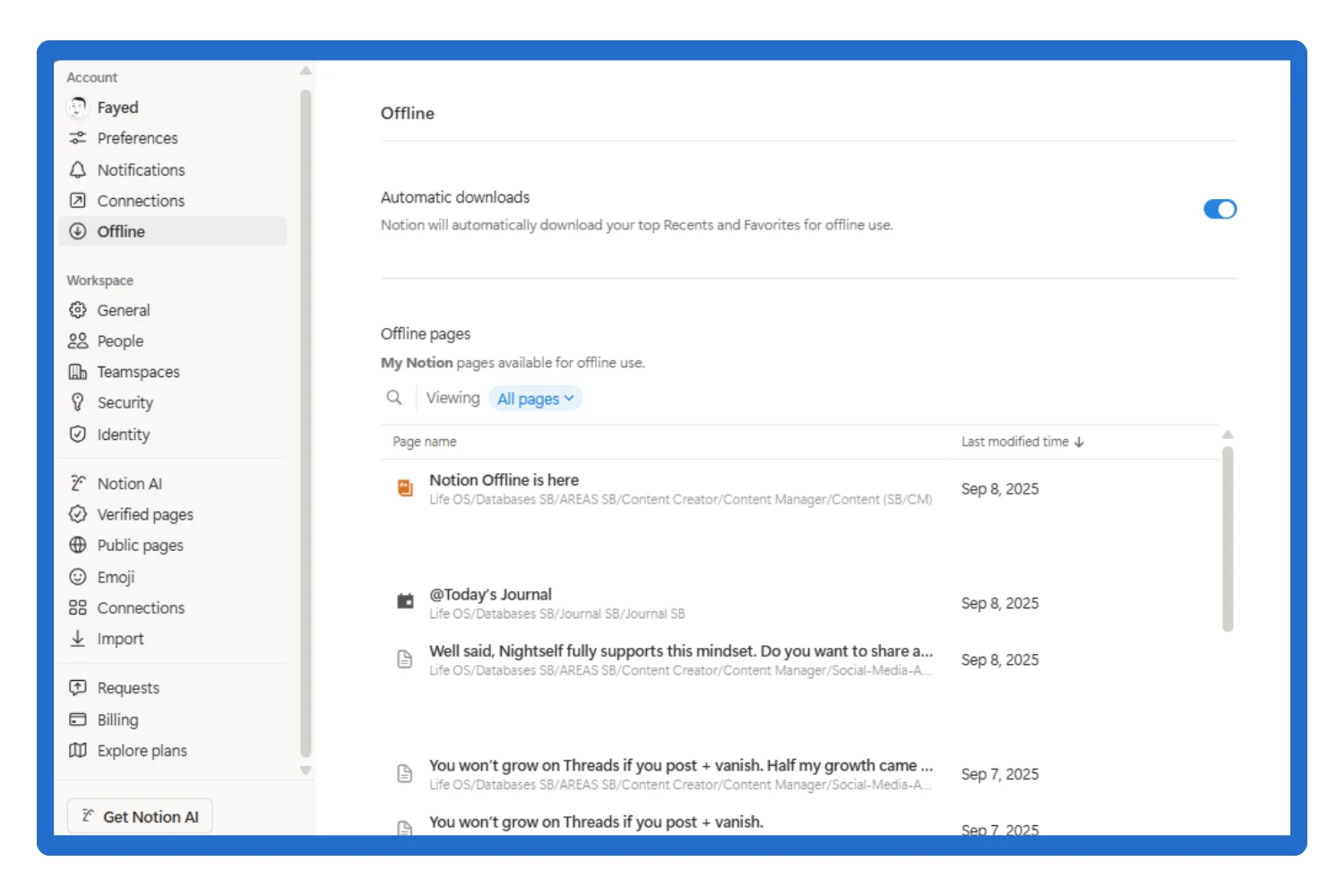
Task: Click the Teamspaces building icon
Action: point(78,372)
